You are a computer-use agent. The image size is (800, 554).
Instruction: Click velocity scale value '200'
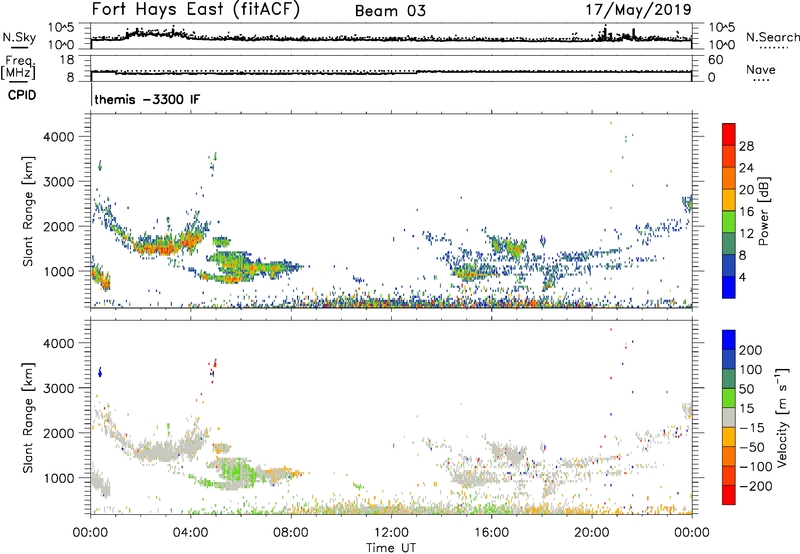tap(751, 350)
